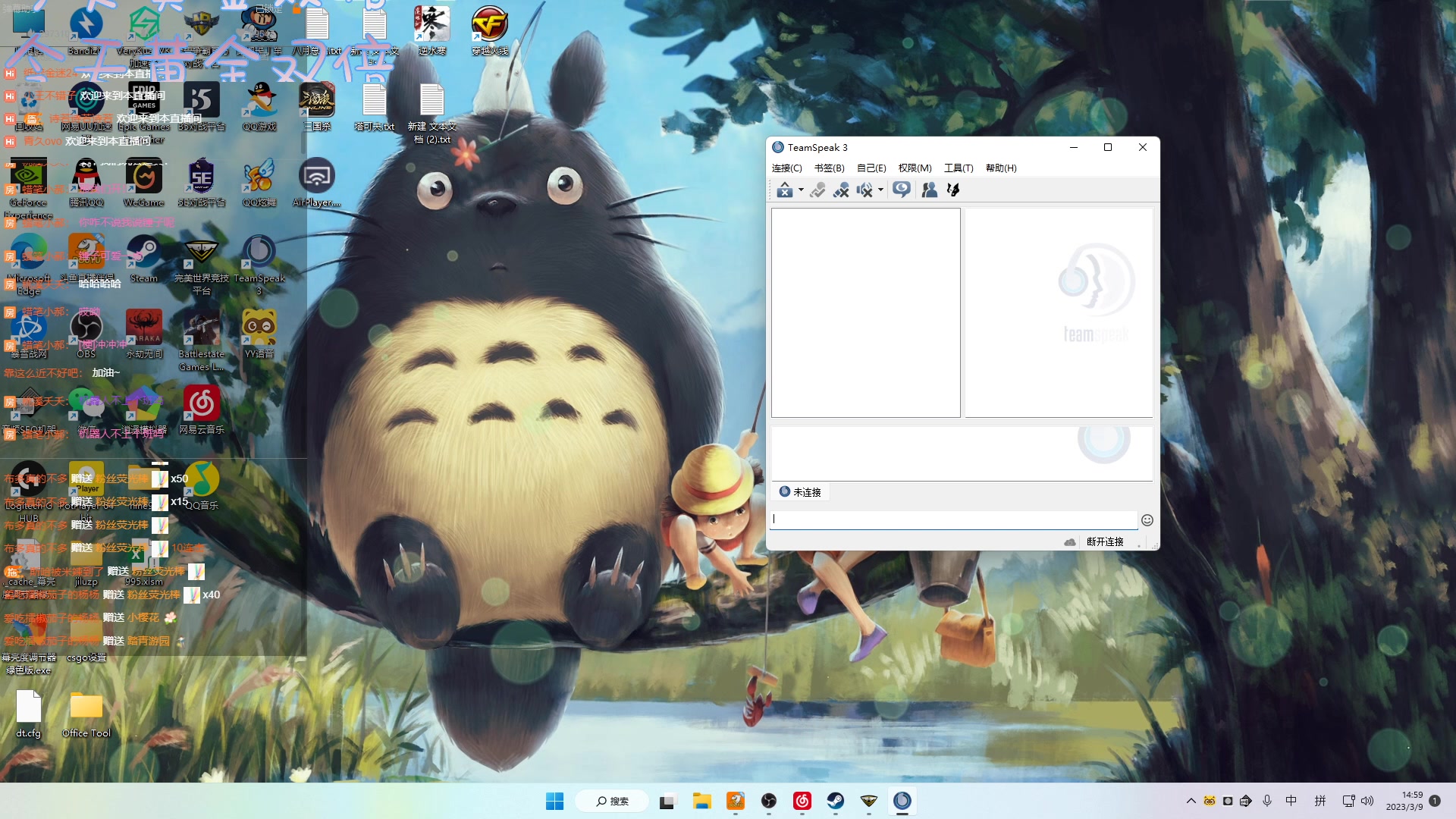Select the YY语音 desktop icon
This screenshot has width=1456, height=819.
(x=259, y=334)
